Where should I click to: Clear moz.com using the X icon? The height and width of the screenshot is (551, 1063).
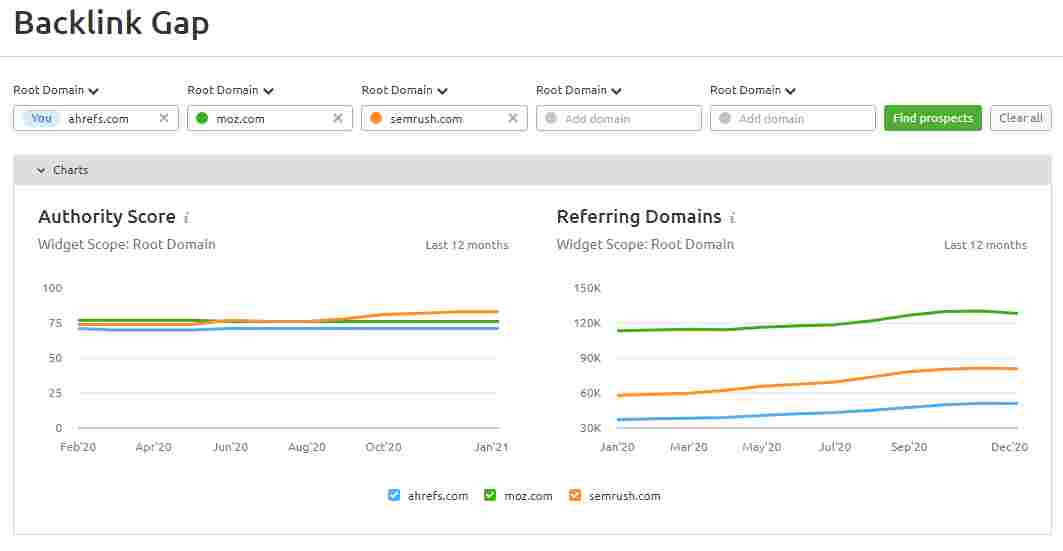click(338, 118)
